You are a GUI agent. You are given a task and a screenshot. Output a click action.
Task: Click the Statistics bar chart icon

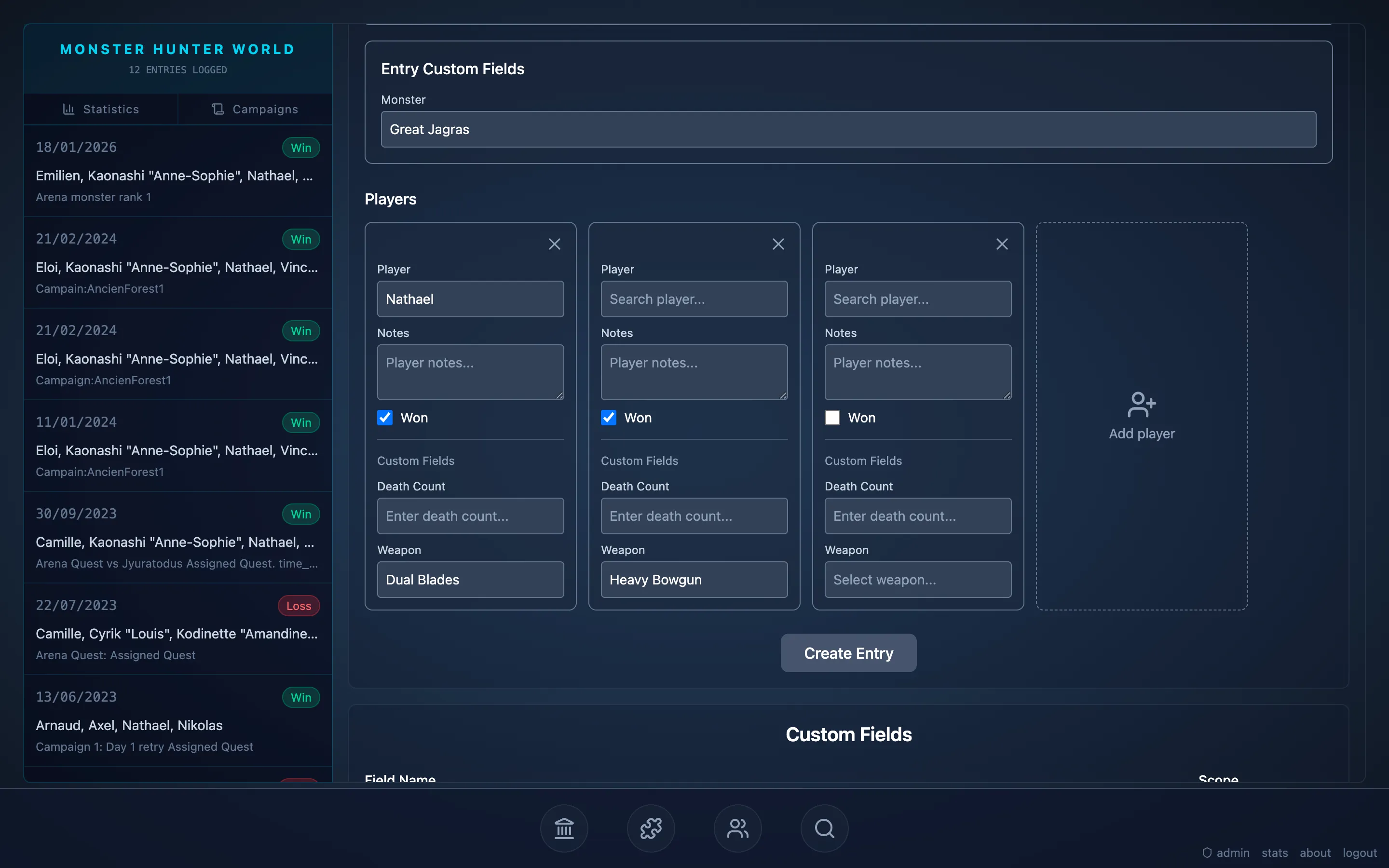69,109
